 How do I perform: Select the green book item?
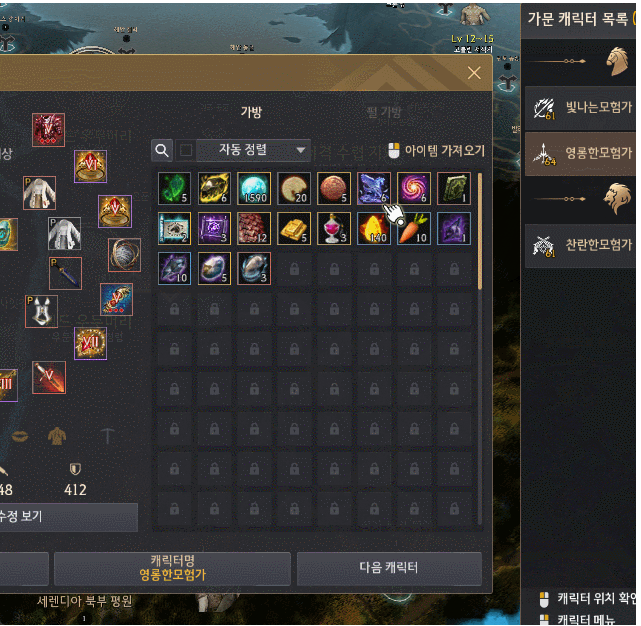(454, 188)
